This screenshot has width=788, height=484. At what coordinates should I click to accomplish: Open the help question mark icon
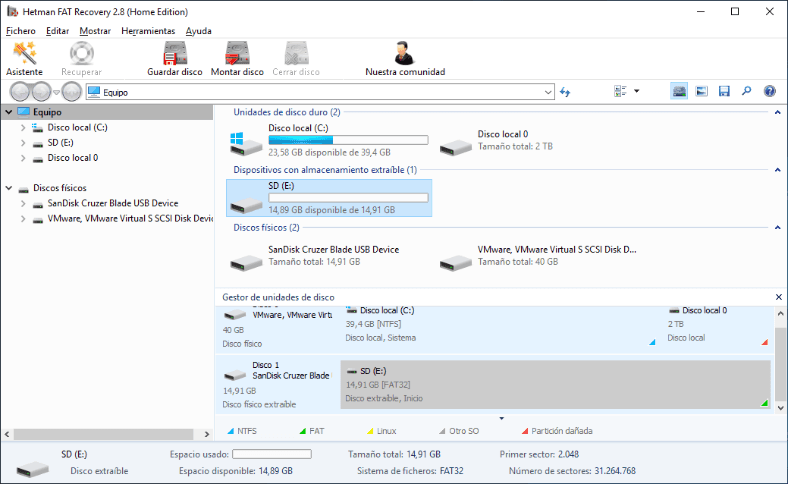pos(769,91)
